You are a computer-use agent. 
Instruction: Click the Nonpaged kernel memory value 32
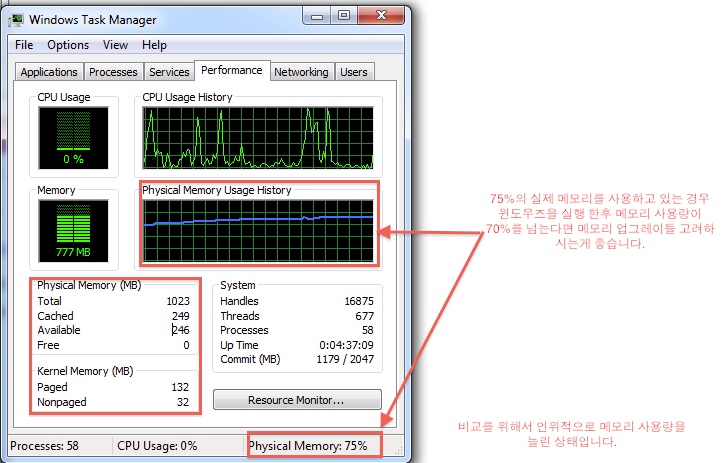[183, 402]
